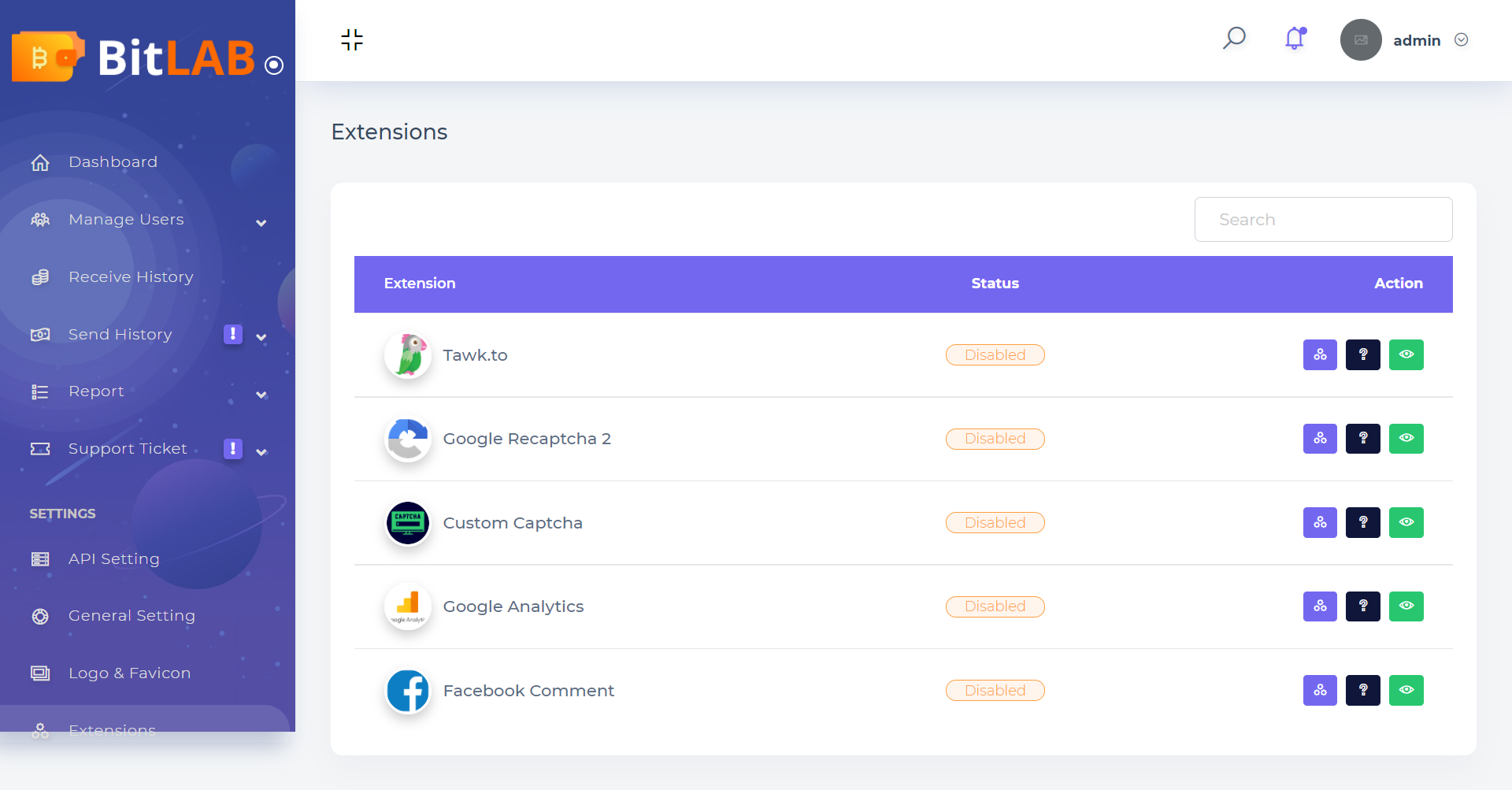Viewport: 1512px width, 790px height.
Task: Click the Disabled status badge for Tawk.to
Action: pos(995,354)
